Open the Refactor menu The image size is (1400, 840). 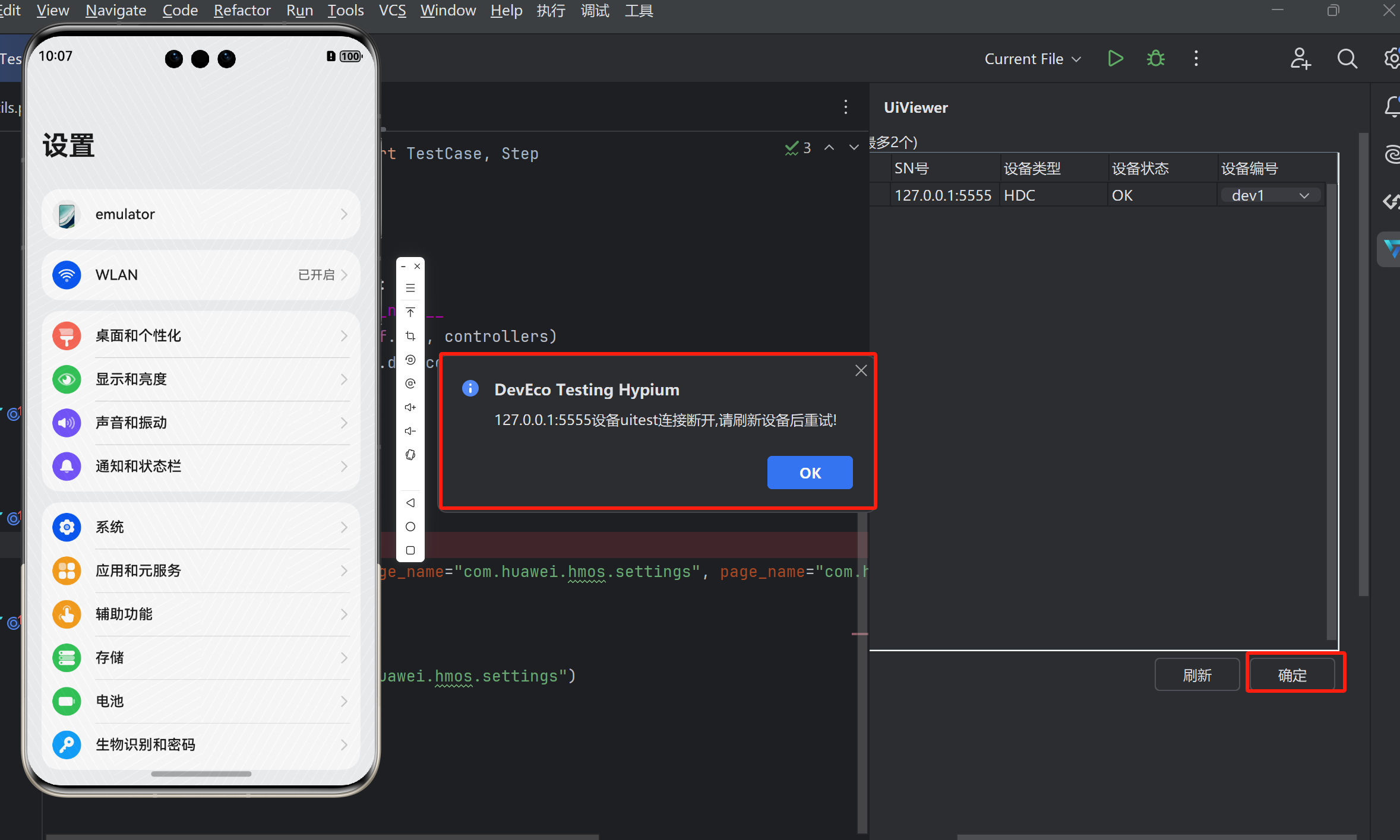[242, 10]
